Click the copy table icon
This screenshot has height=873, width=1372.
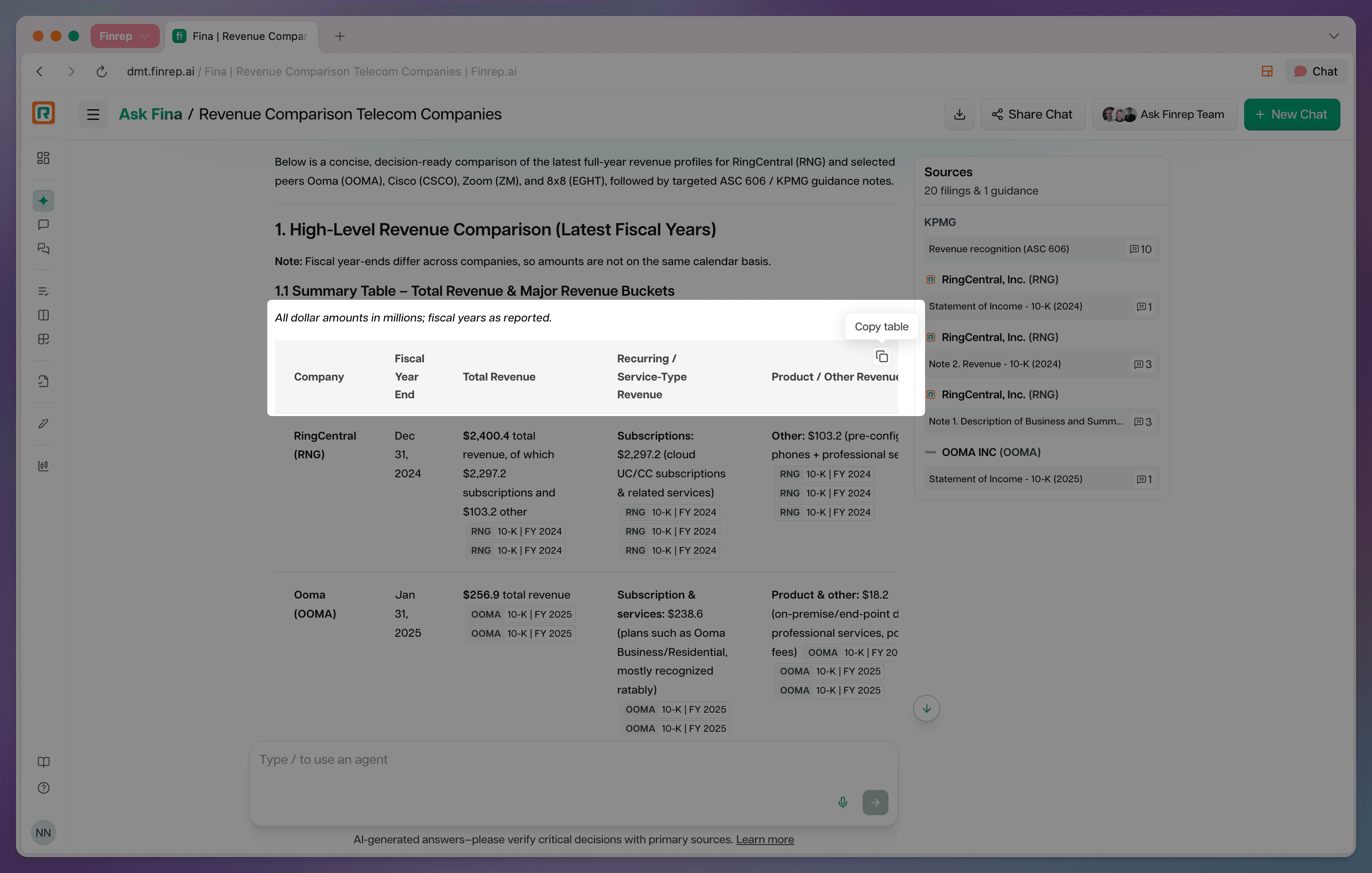pos(881,357)
